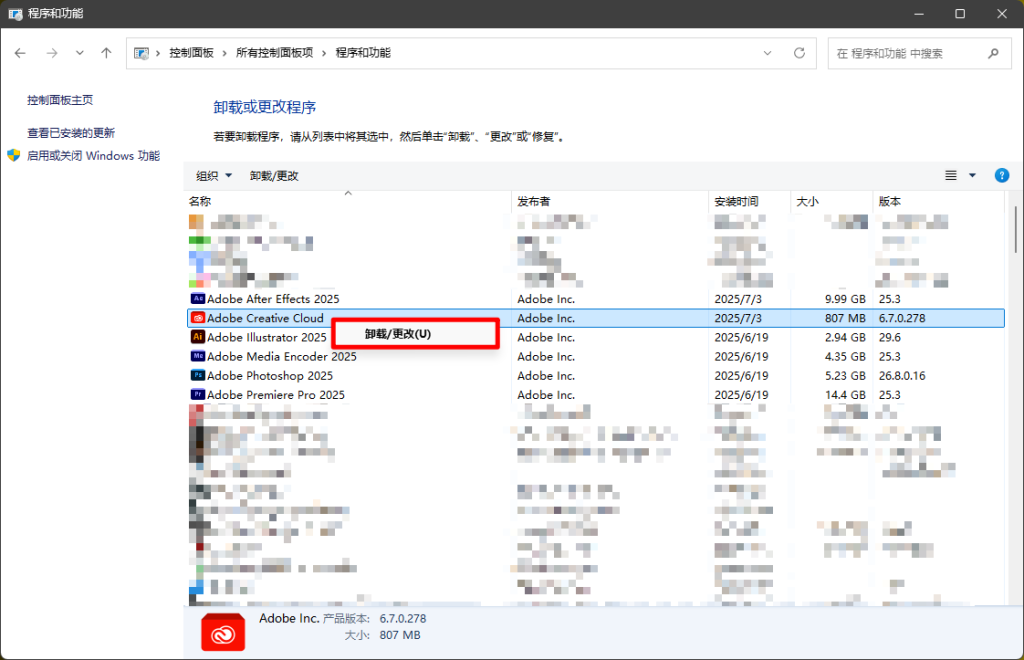
Task: Click 卸载/更改 in the toolbar
Action: coord(274,176)
